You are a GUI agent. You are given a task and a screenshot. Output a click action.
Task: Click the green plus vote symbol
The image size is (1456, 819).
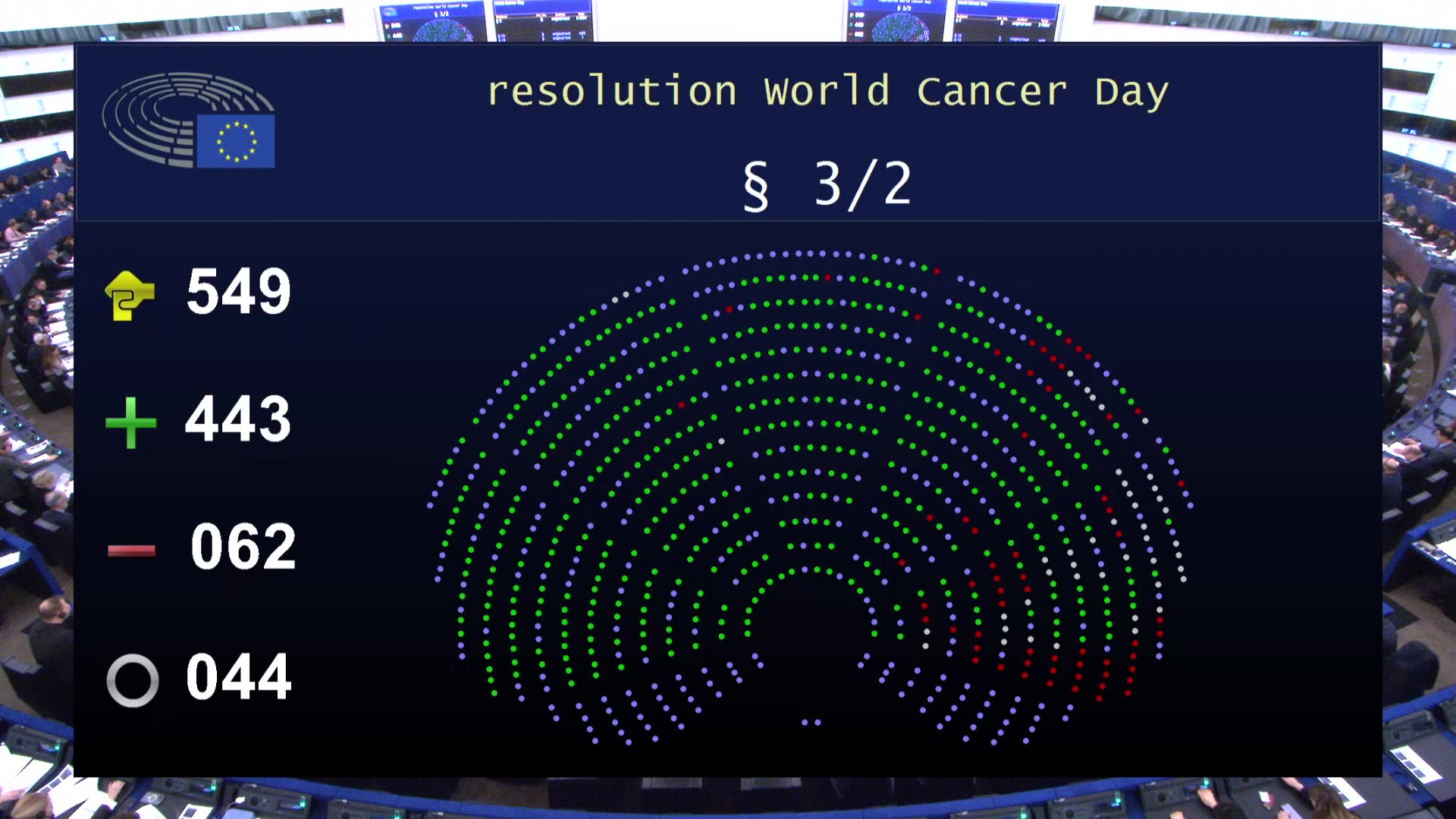[130, 422]
